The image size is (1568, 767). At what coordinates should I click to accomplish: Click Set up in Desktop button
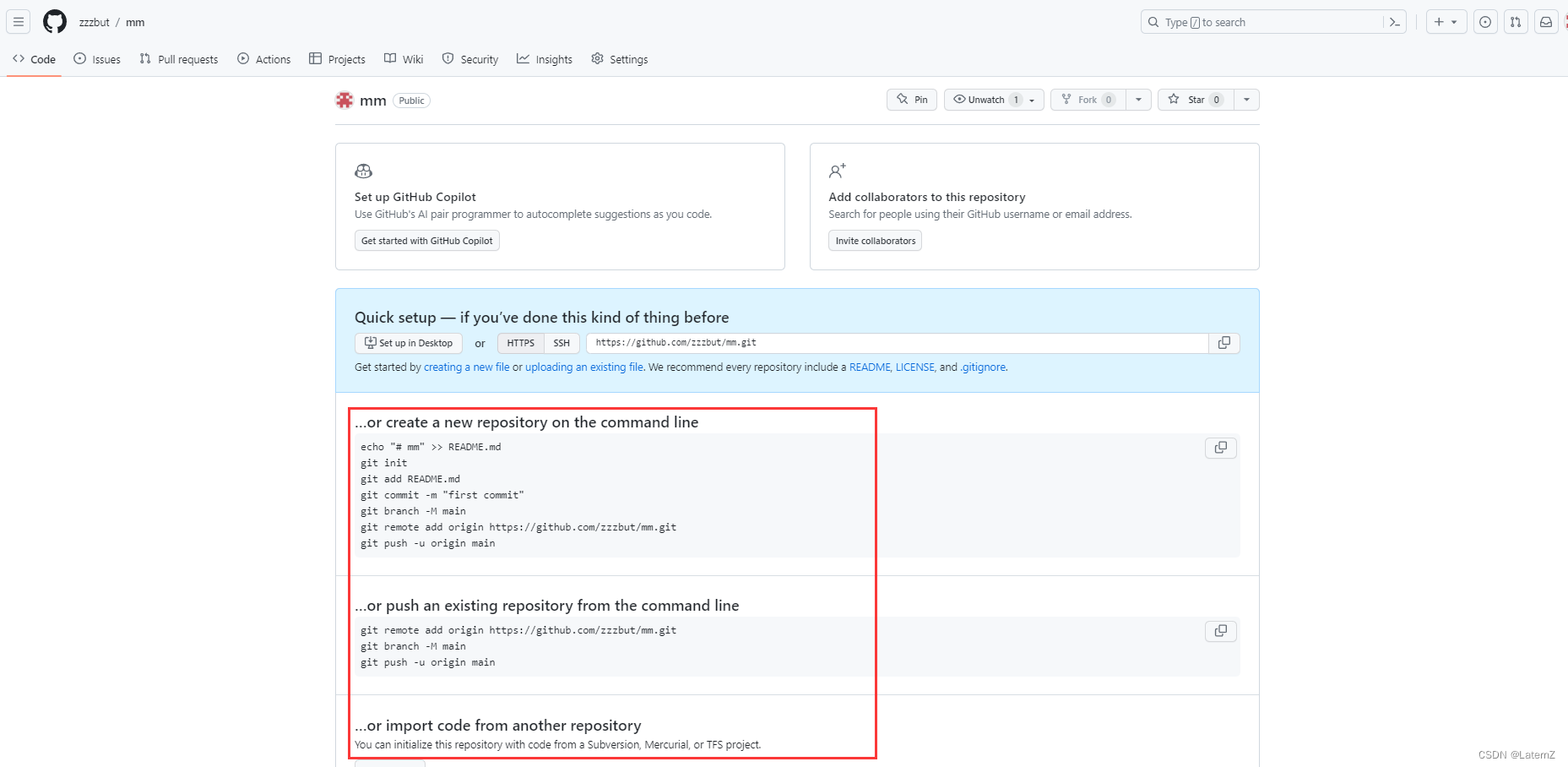tap(409, 343)
